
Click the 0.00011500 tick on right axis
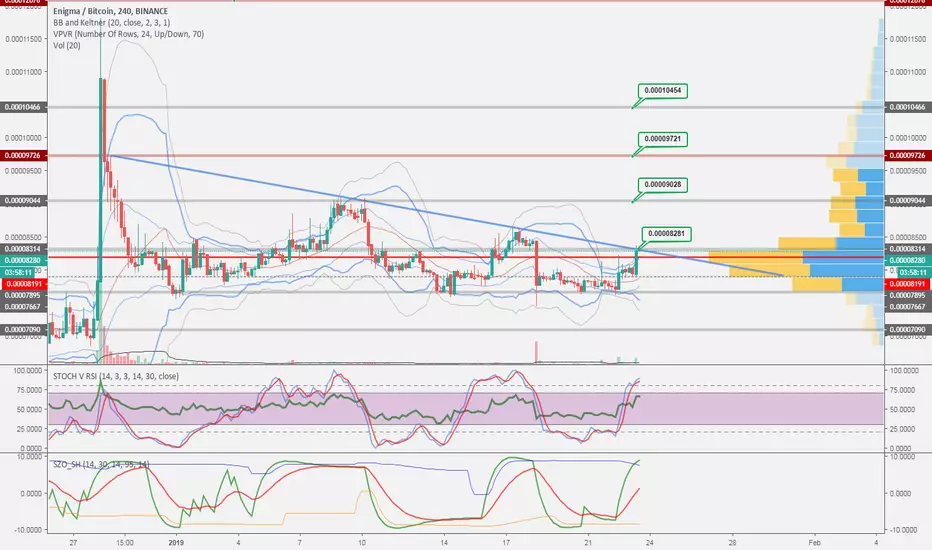pos(908,39)
